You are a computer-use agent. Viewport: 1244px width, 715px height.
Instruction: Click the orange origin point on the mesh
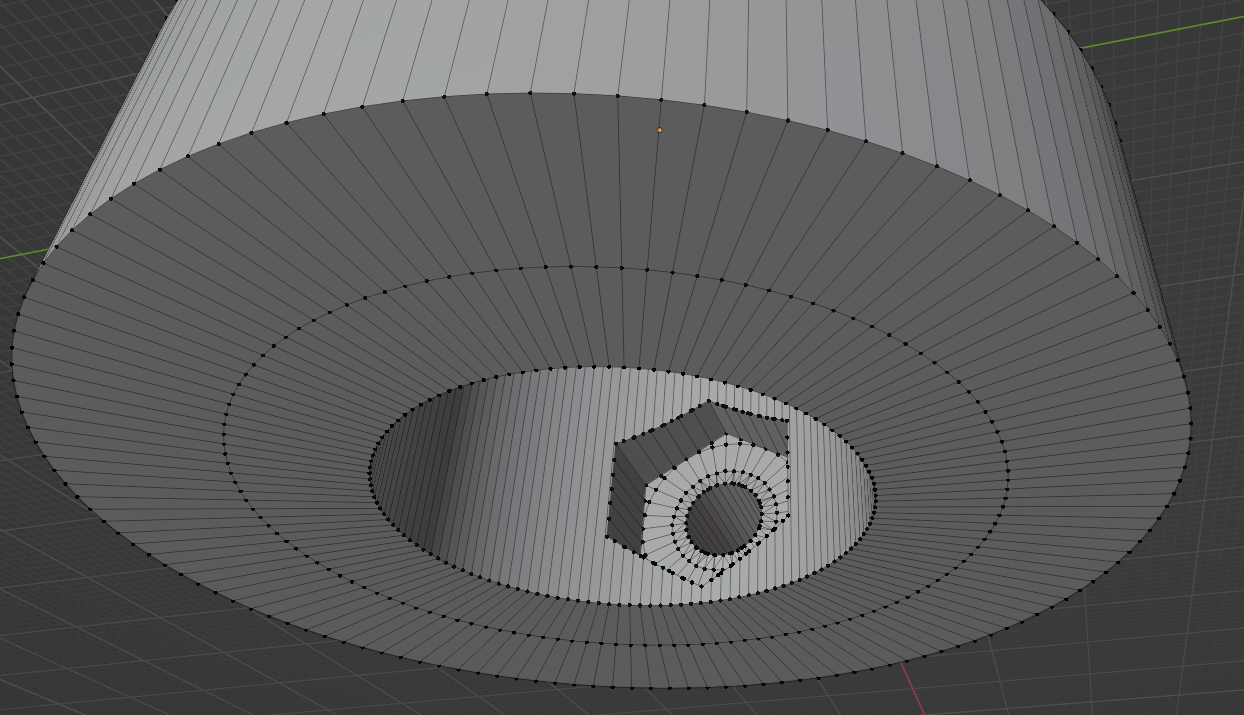coord(659,130)
